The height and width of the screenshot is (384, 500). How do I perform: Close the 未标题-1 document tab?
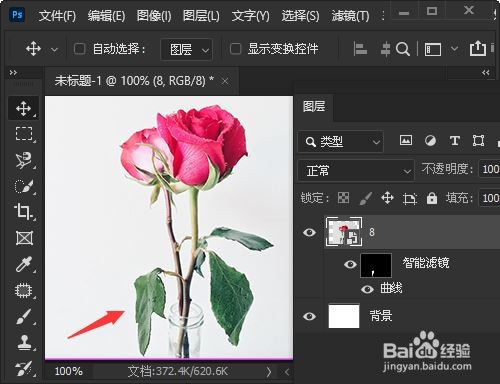point(225,81)
